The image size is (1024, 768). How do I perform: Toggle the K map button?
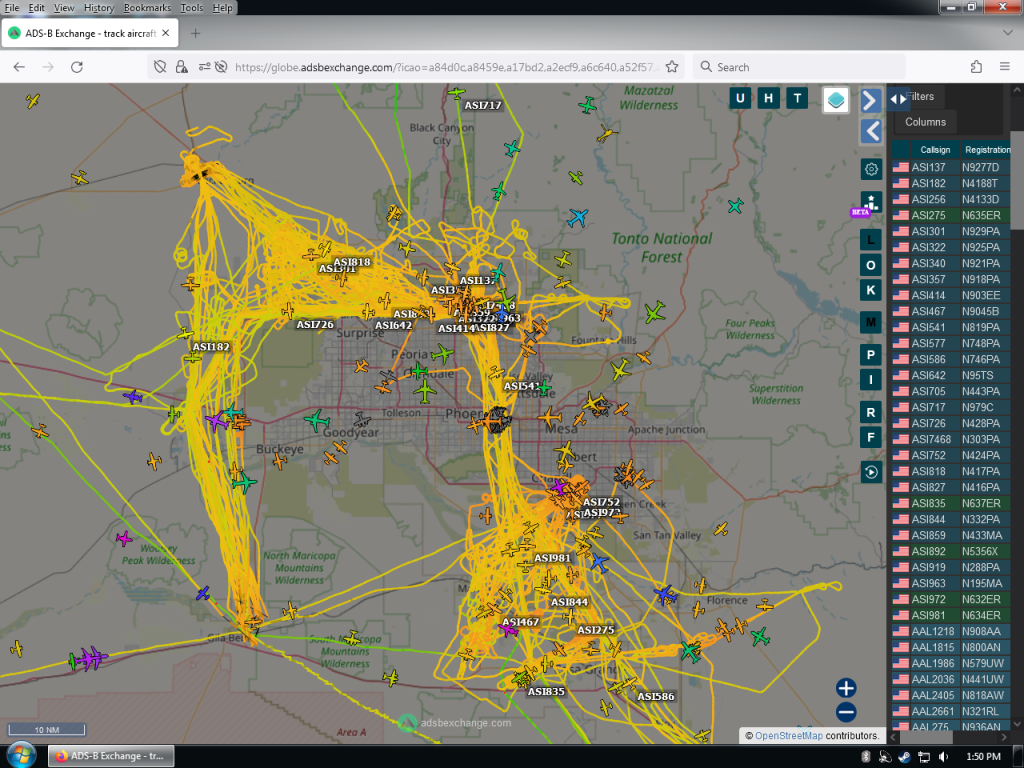tap(871, 290)
